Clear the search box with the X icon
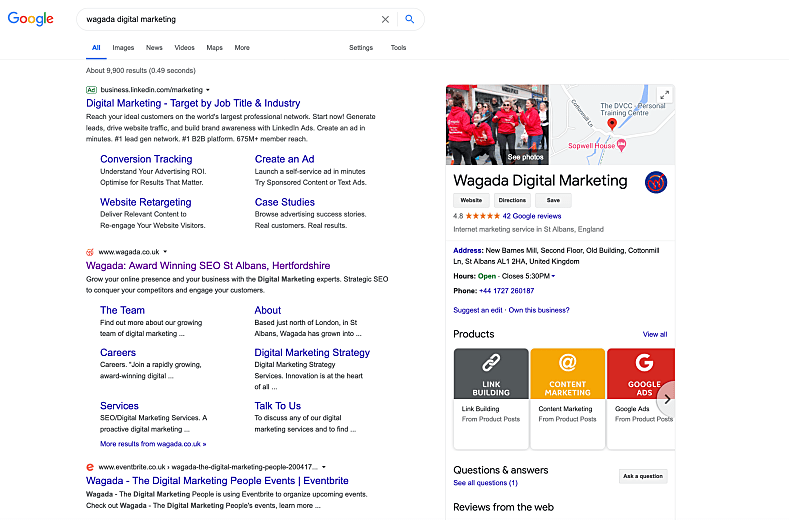Screen dimensions: 789x520 [x=385, y=19]
